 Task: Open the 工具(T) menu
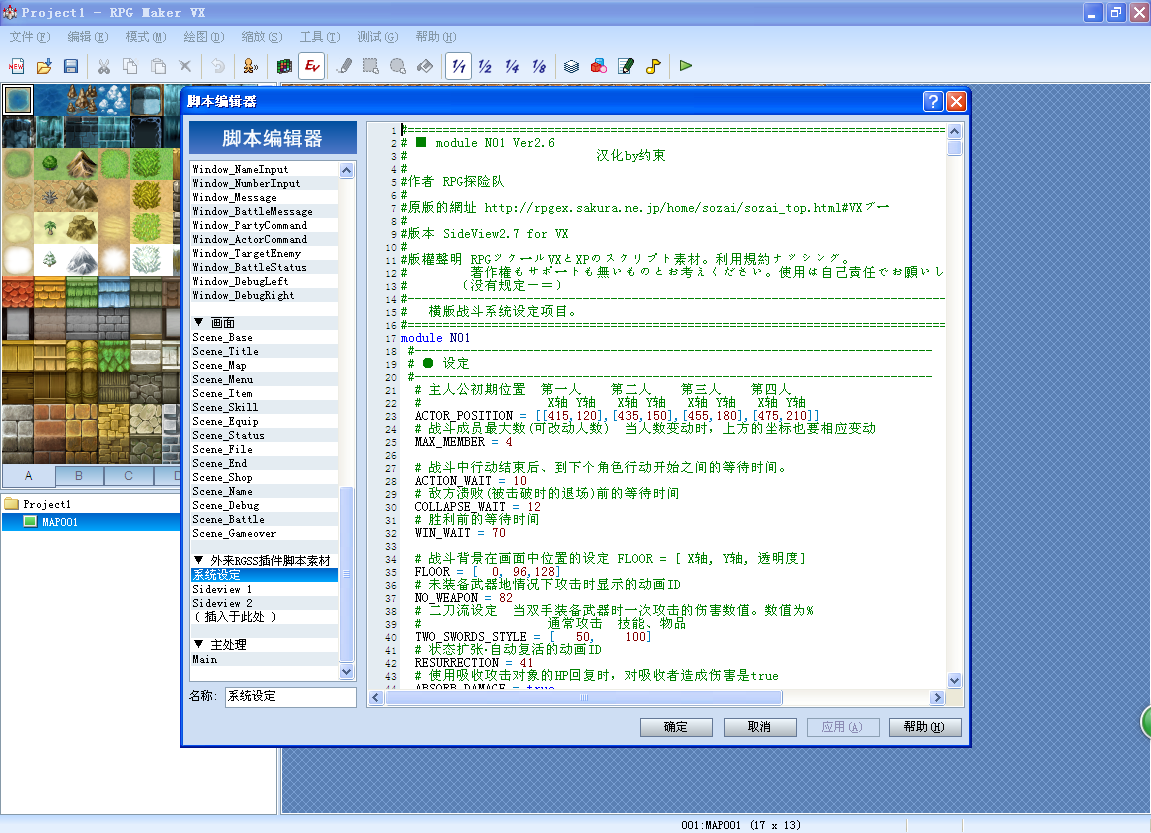pyautogui.click(x=320, y=37)
